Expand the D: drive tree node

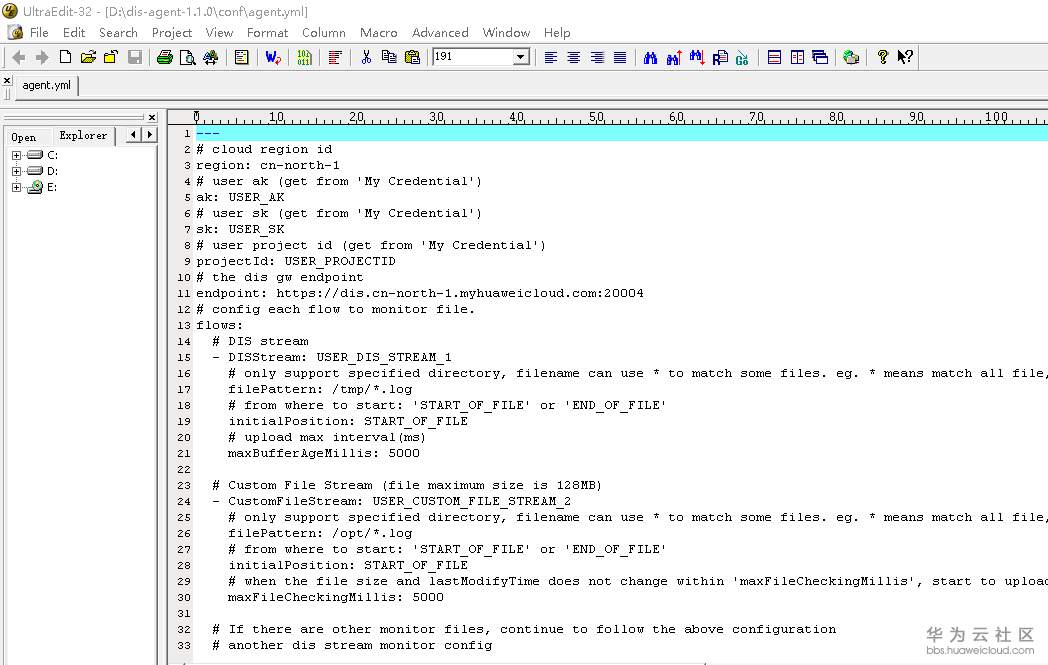point(16,171)
